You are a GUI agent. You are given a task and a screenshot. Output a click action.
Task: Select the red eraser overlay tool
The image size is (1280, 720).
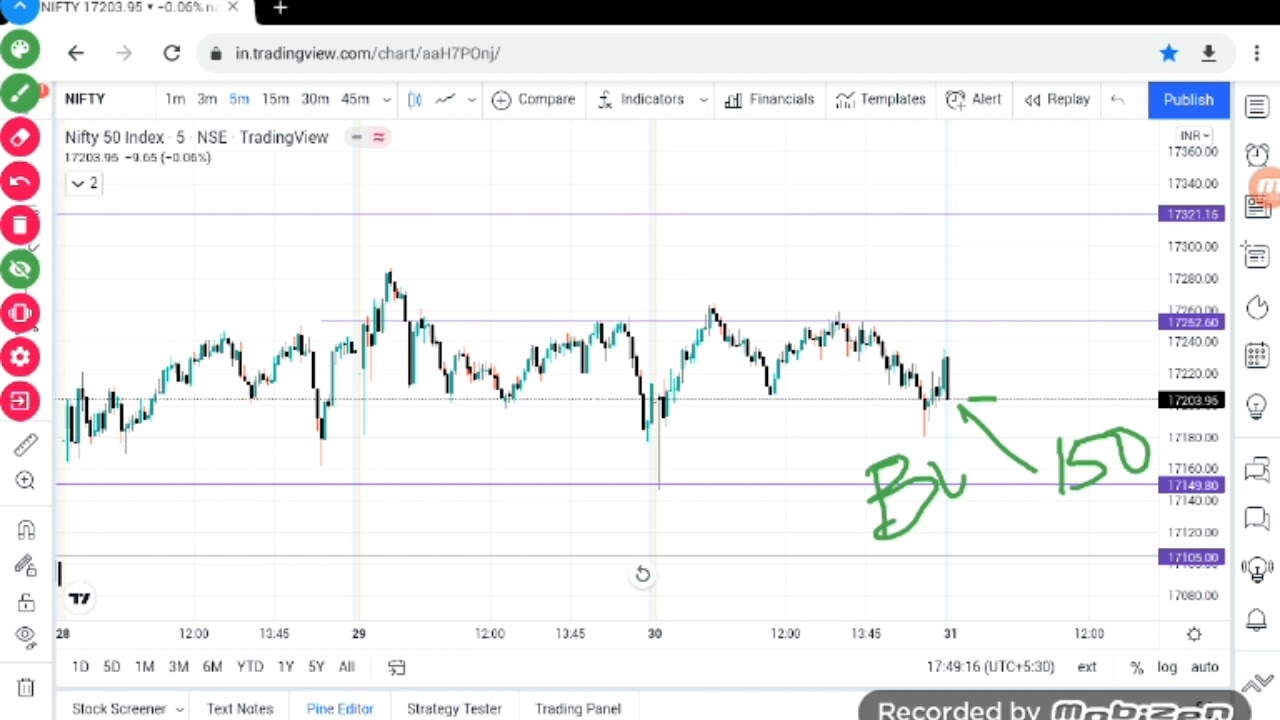[x=20, y=138]
